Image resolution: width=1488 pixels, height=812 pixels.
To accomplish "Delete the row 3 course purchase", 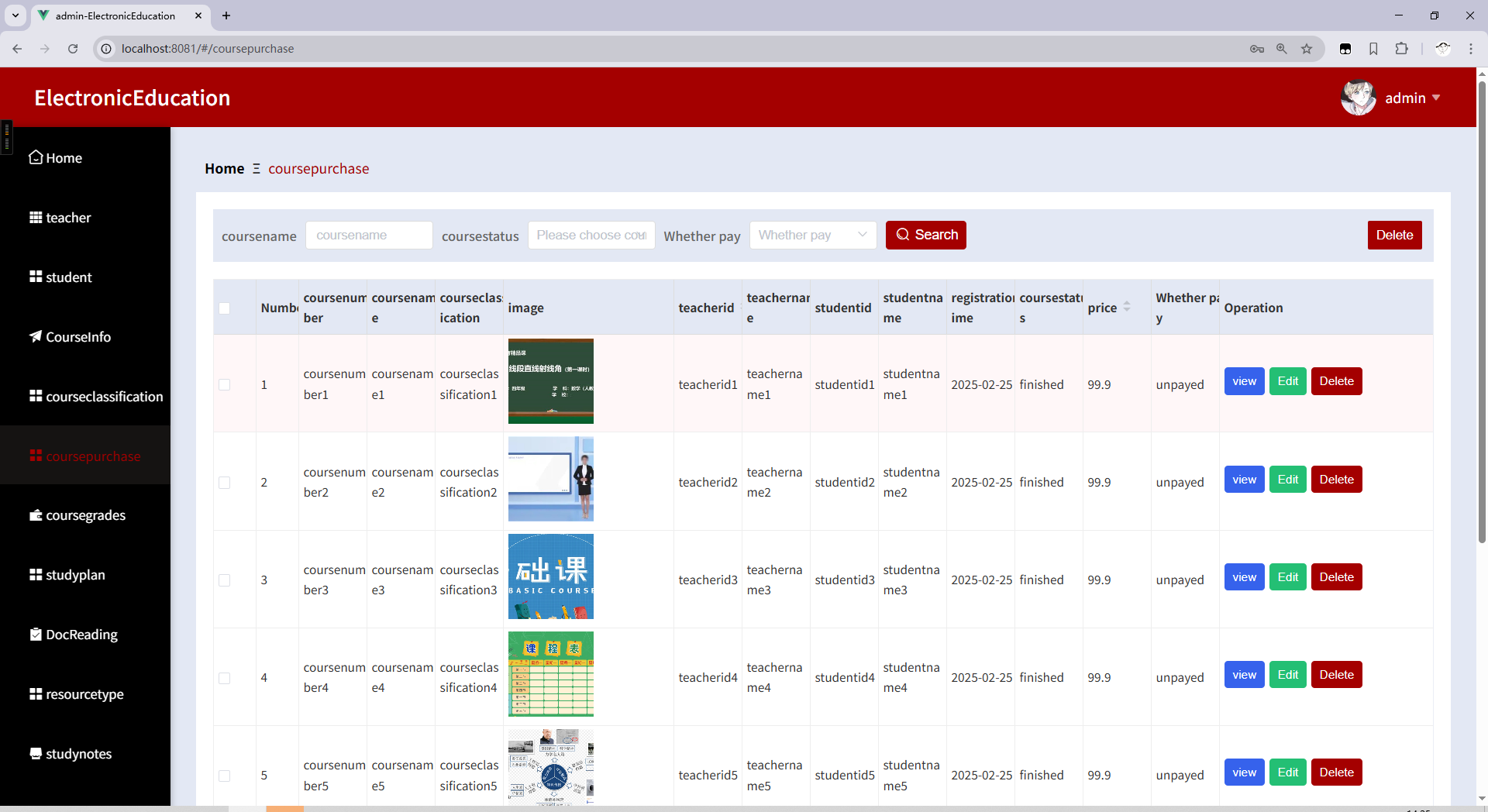I will tap(1337, 577).
